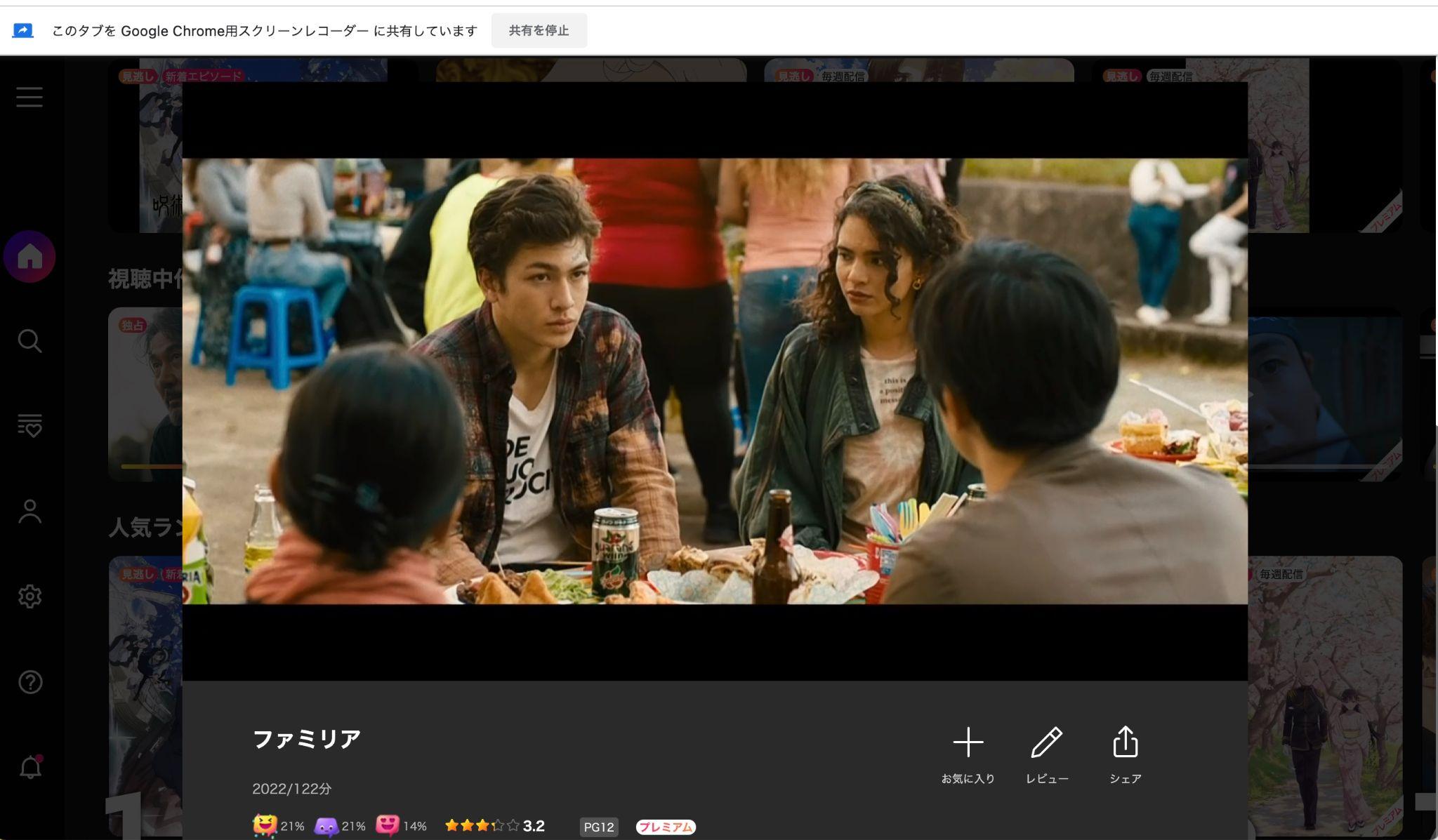Click the screen share notification message text
This screenshot has width=1438, height=840.
(265, 31)
